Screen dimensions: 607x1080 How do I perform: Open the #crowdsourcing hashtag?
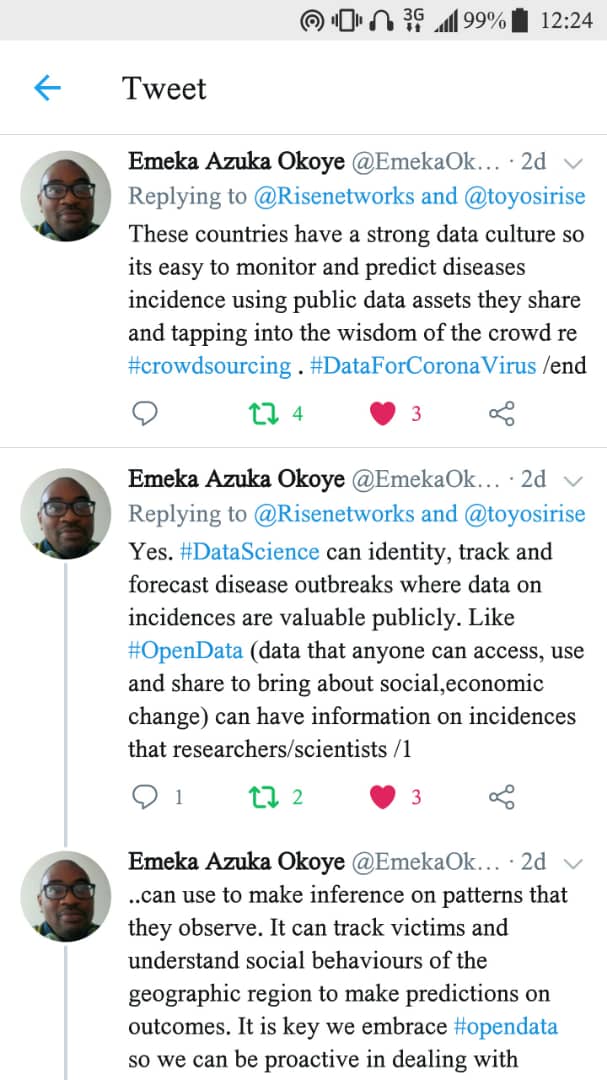click(210, 365)
